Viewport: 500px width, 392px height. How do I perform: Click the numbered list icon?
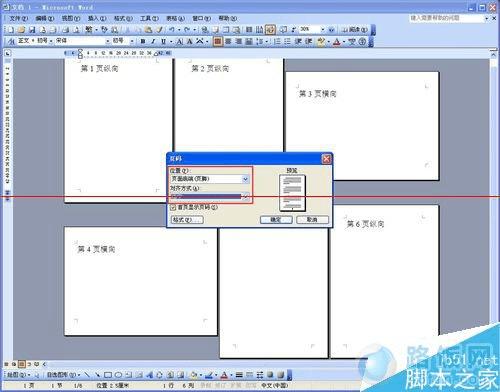click(277, 41)
